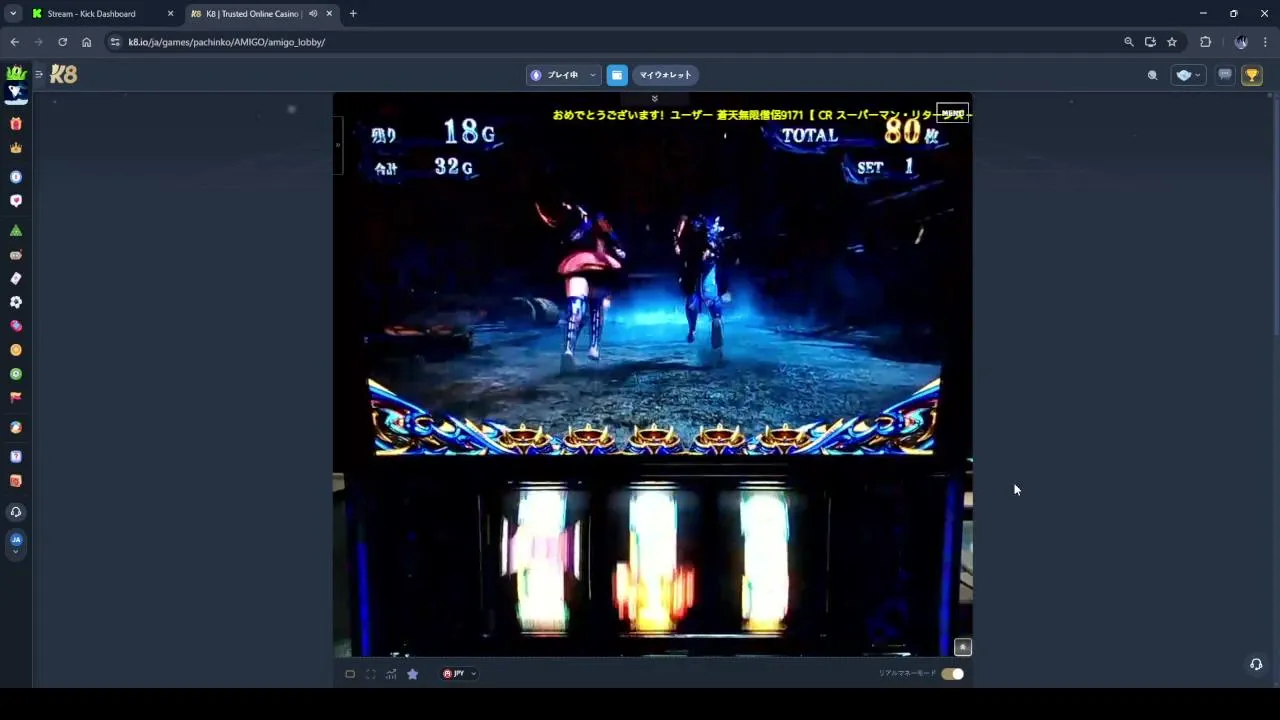Click the spinning middle reel
Screen dimensions: 1280x720
[654, 560]
